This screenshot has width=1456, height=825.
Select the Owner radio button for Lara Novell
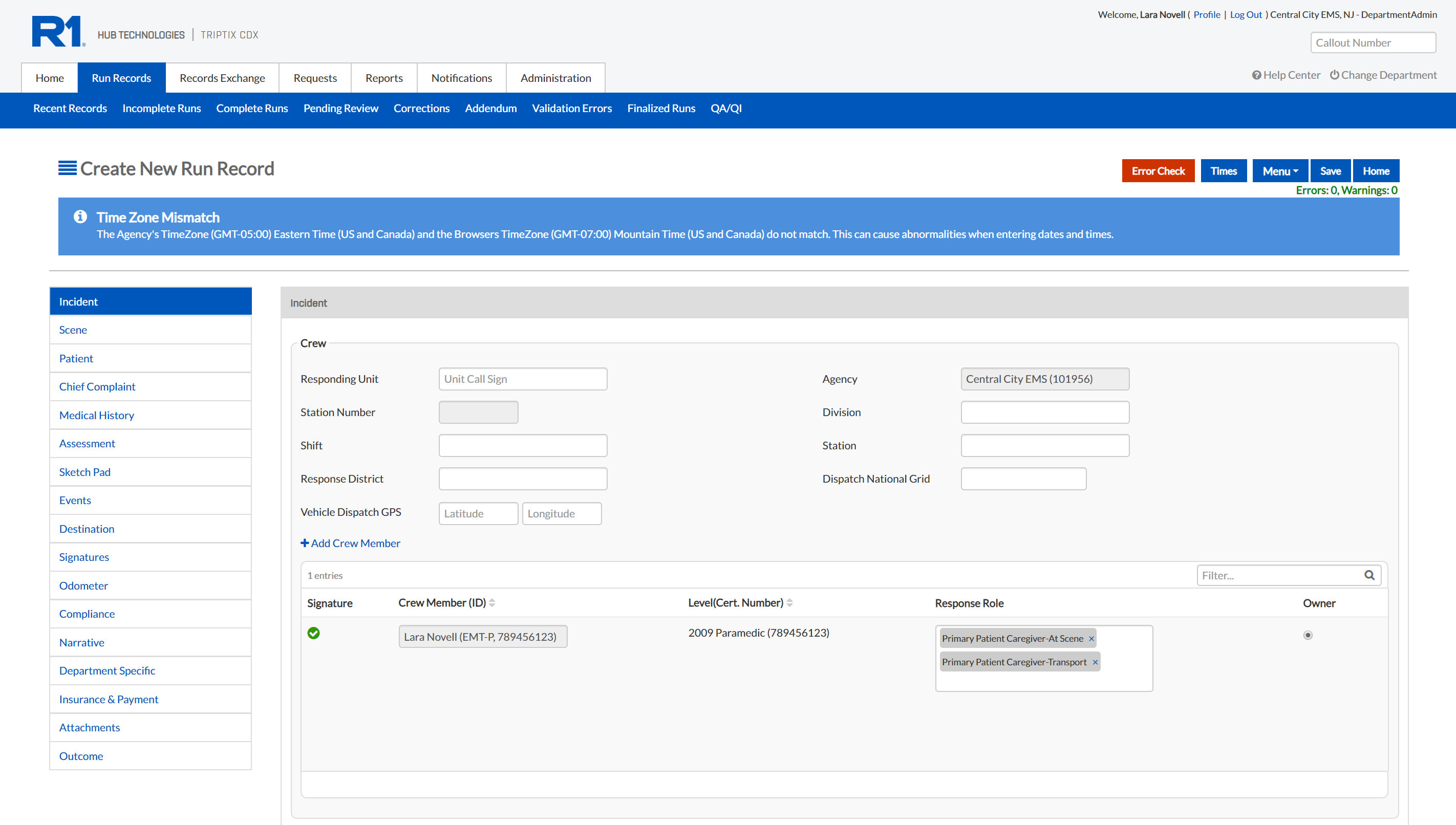coord(1308,635)
